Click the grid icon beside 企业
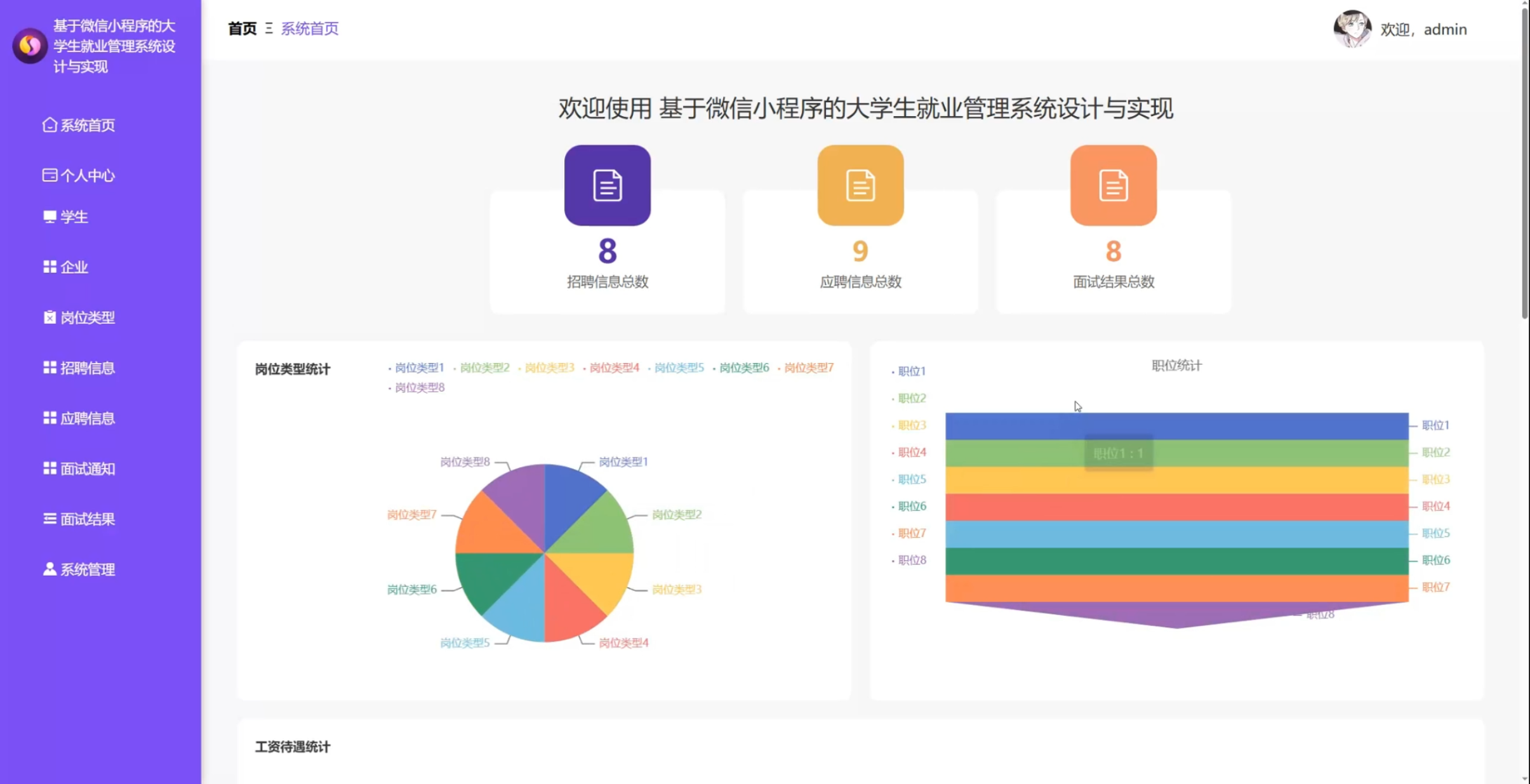 pos(50,267)
